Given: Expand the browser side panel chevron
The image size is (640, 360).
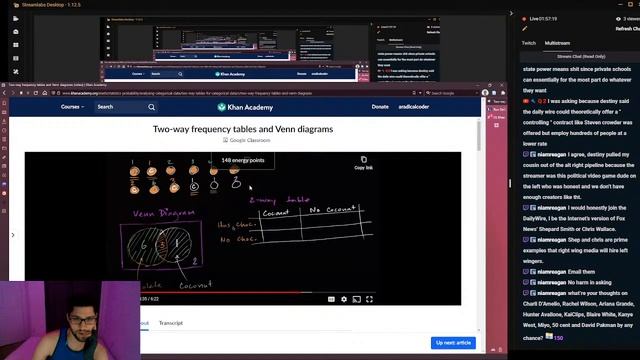Looking at the screenshot, I should coord(13,235).
